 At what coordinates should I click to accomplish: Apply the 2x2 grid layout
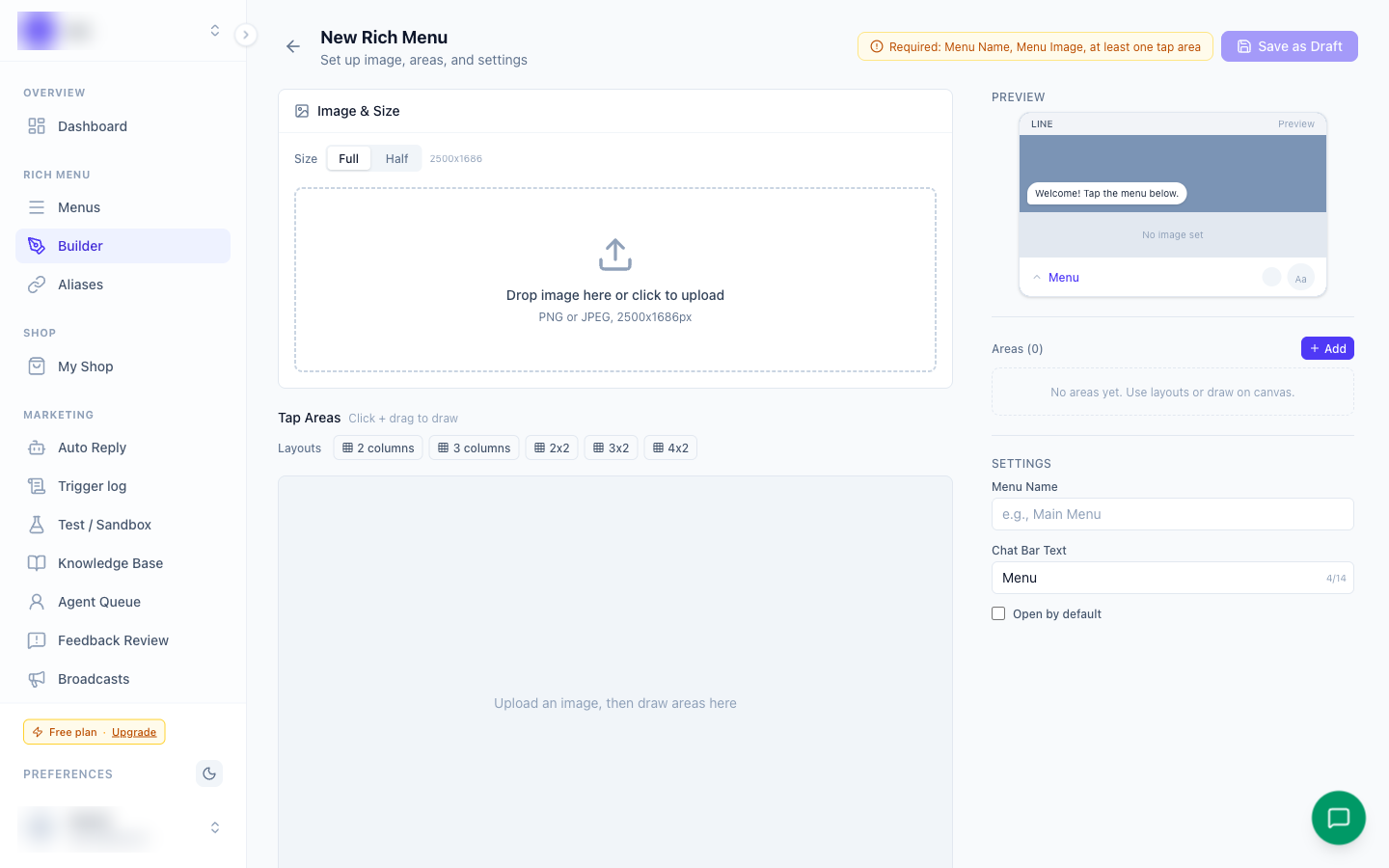click(x=552, y=448)
